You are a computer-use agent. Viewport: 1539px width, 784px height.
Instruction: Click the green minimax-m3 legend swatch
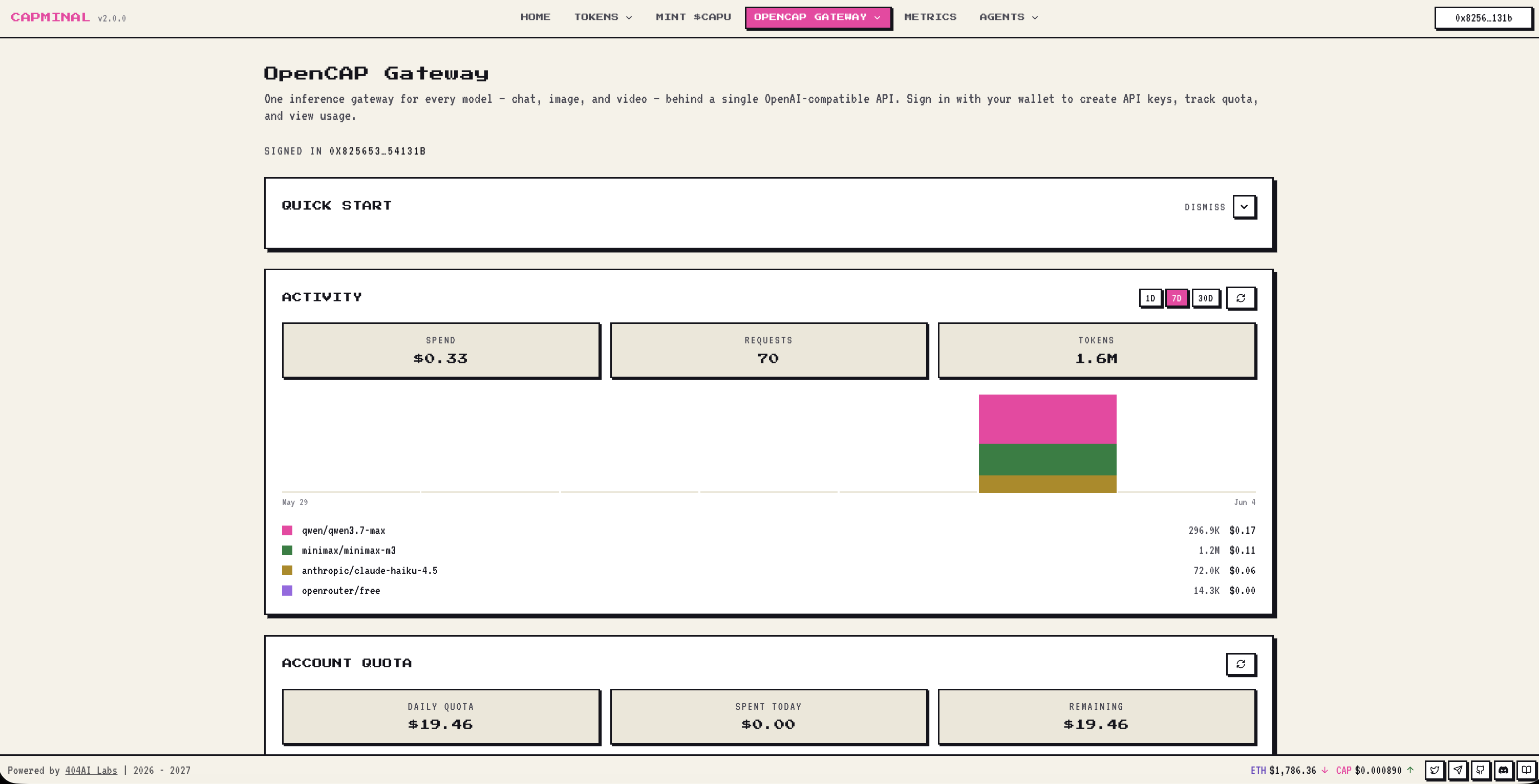coord(287,551)
